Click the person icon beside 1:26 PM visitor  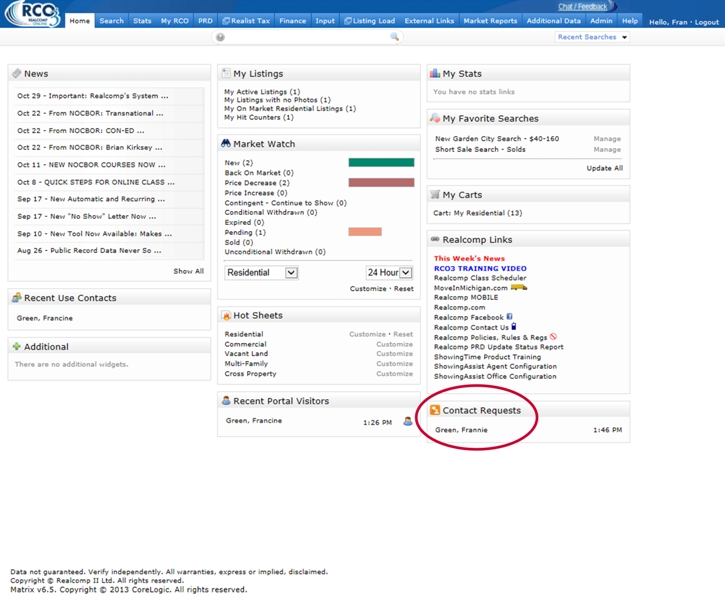pos(408,421)
